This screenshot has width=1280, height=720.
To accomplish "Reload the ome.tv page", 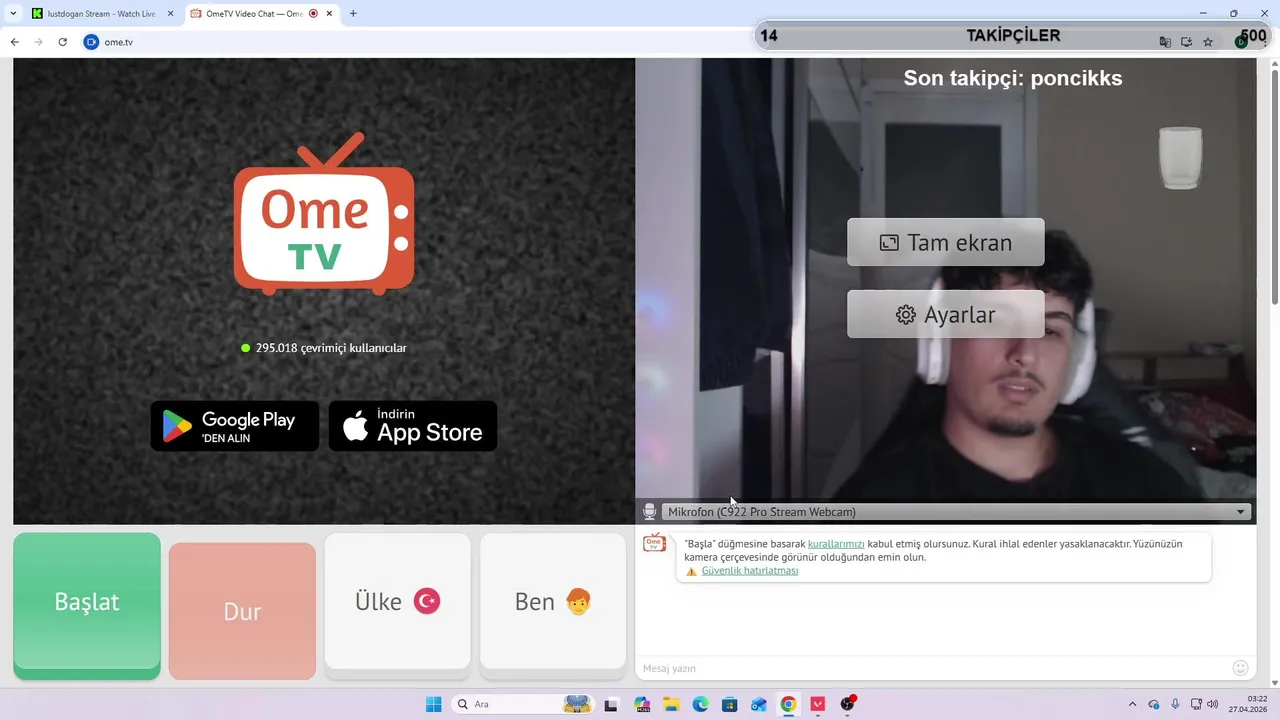I will click(63, 42).
